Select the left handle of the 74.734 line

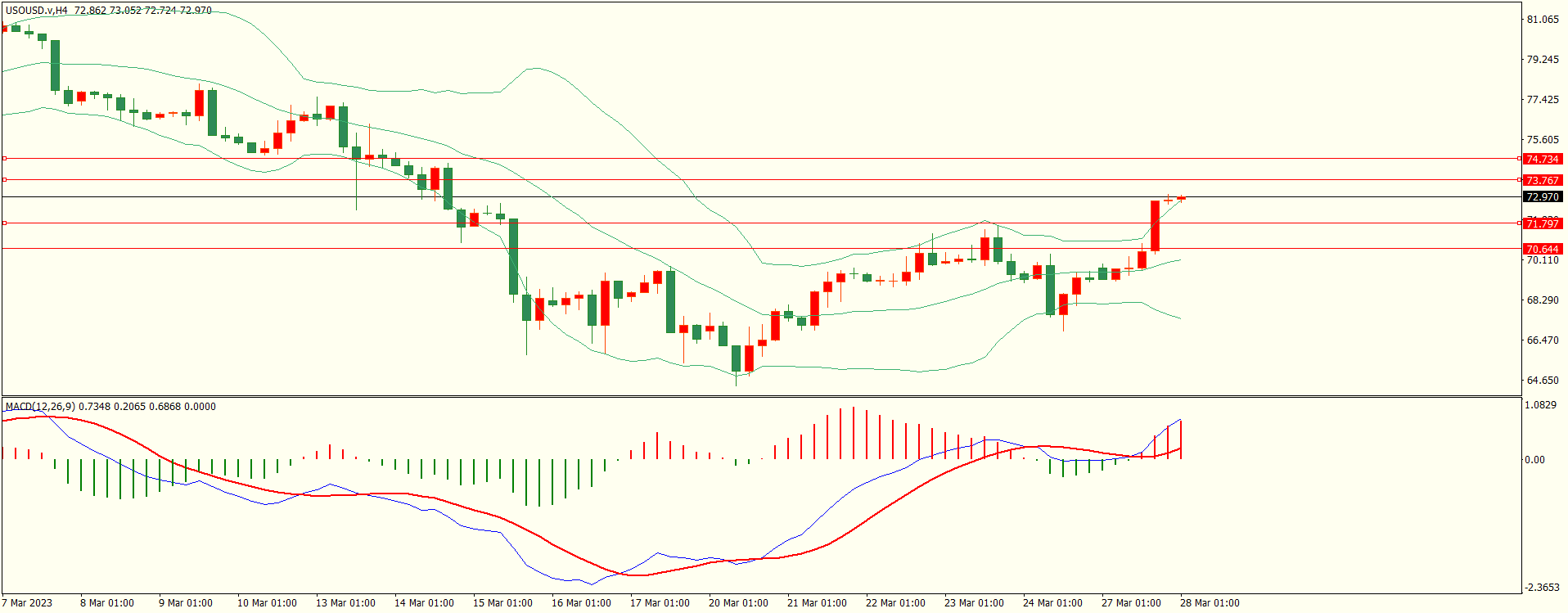[4, 158]
